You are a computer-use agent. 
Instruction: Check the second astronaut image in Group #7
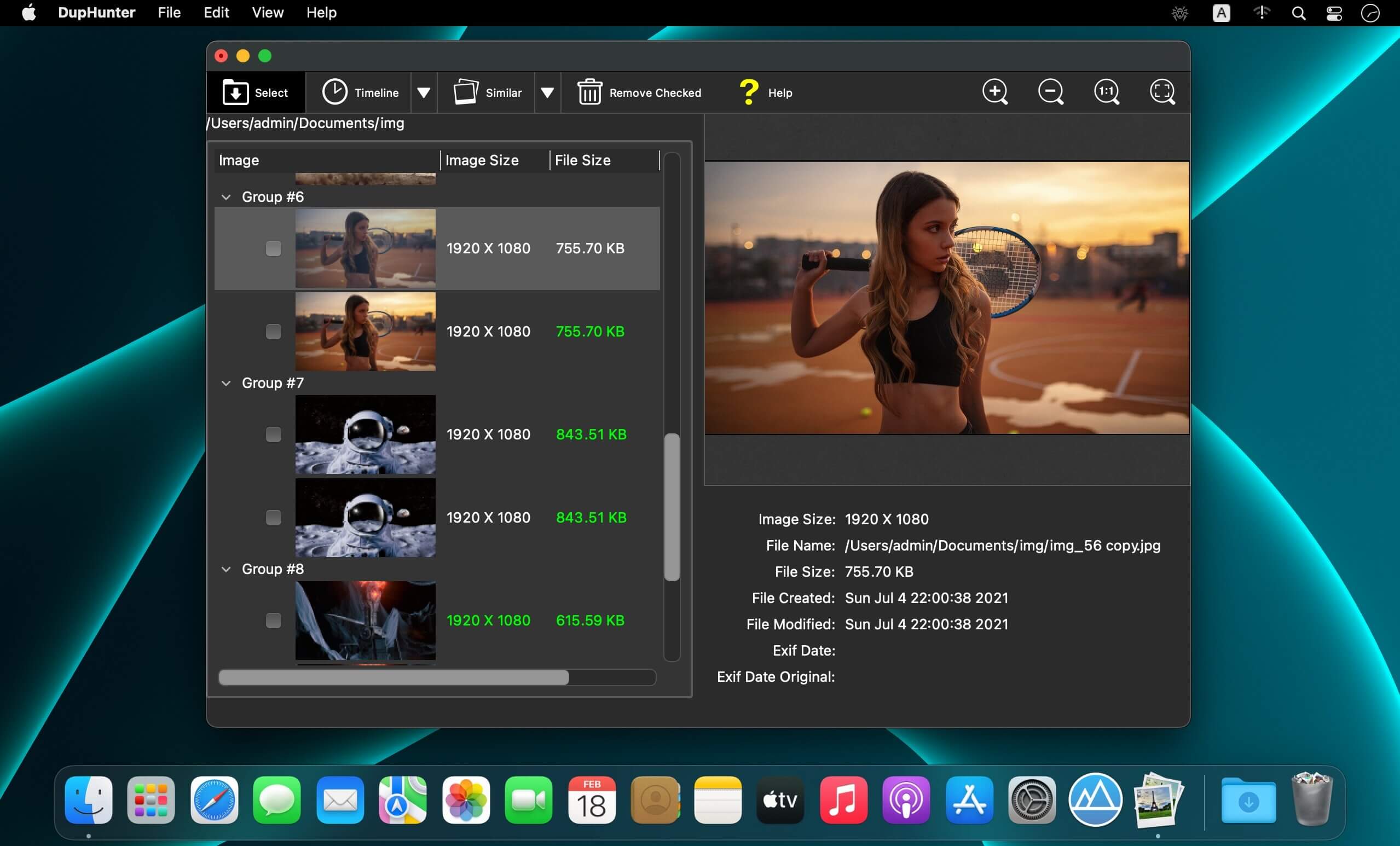tap(273, 518)
